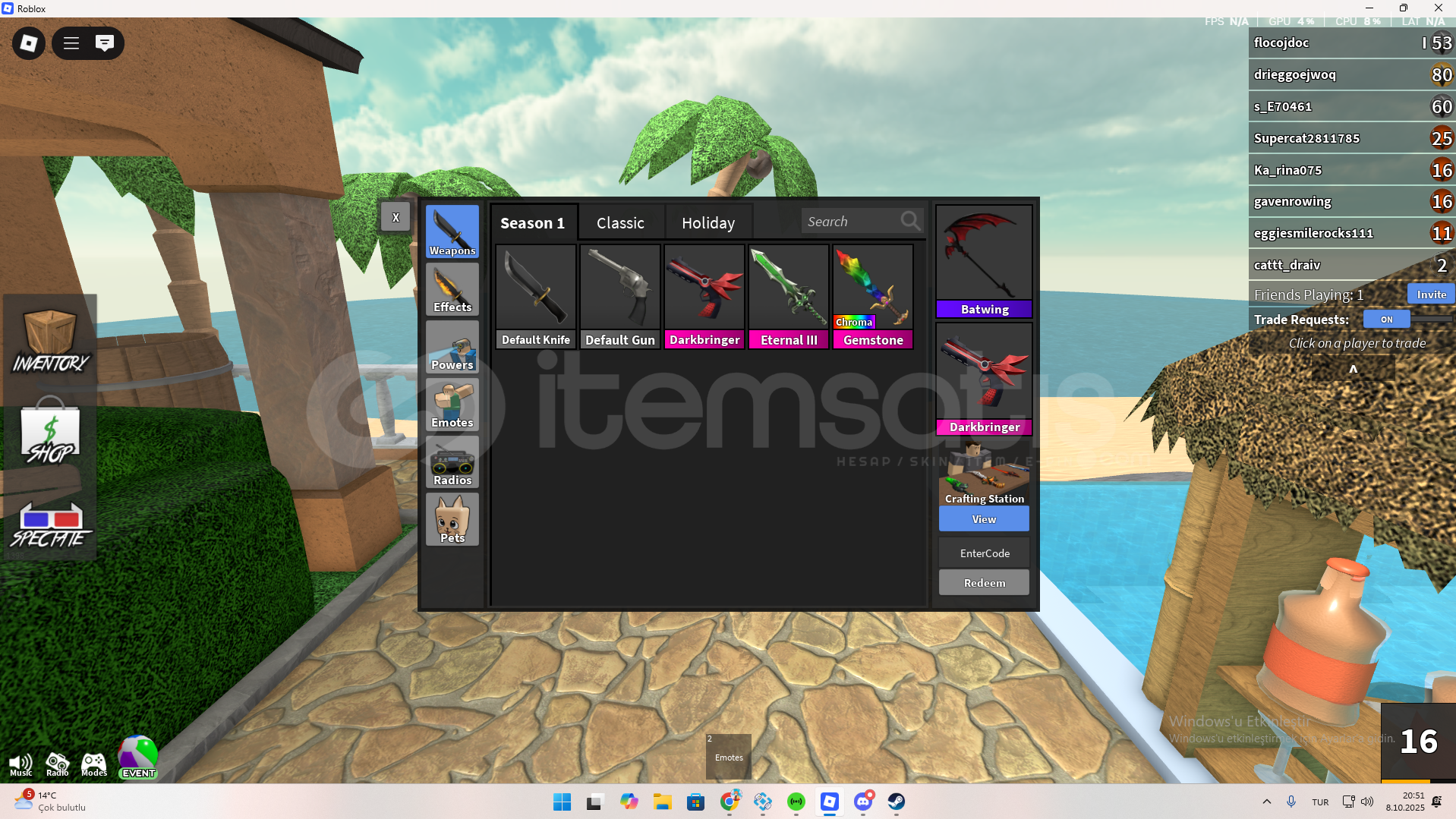1456x819 pixels.
Task: Select the Emotes inventory category
Action: tap(452, 405)
